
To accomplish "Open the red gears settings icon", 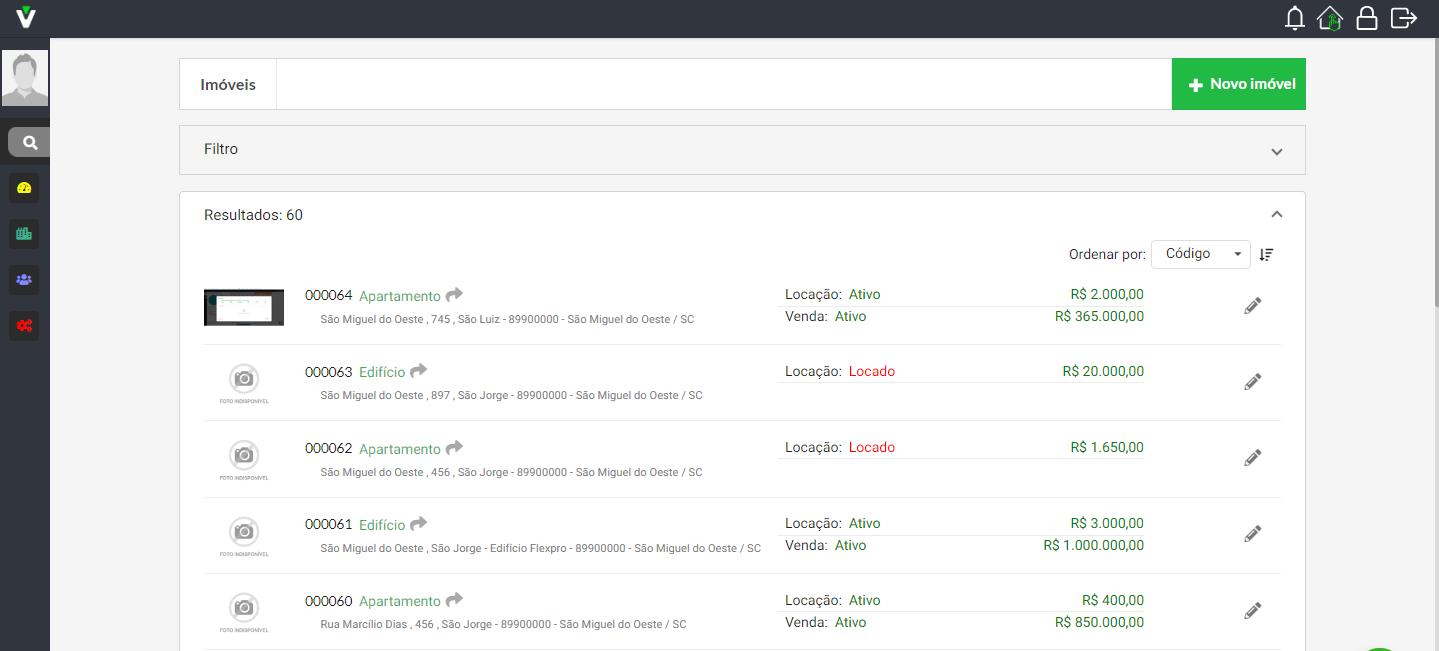I will (x=24, y=325).
